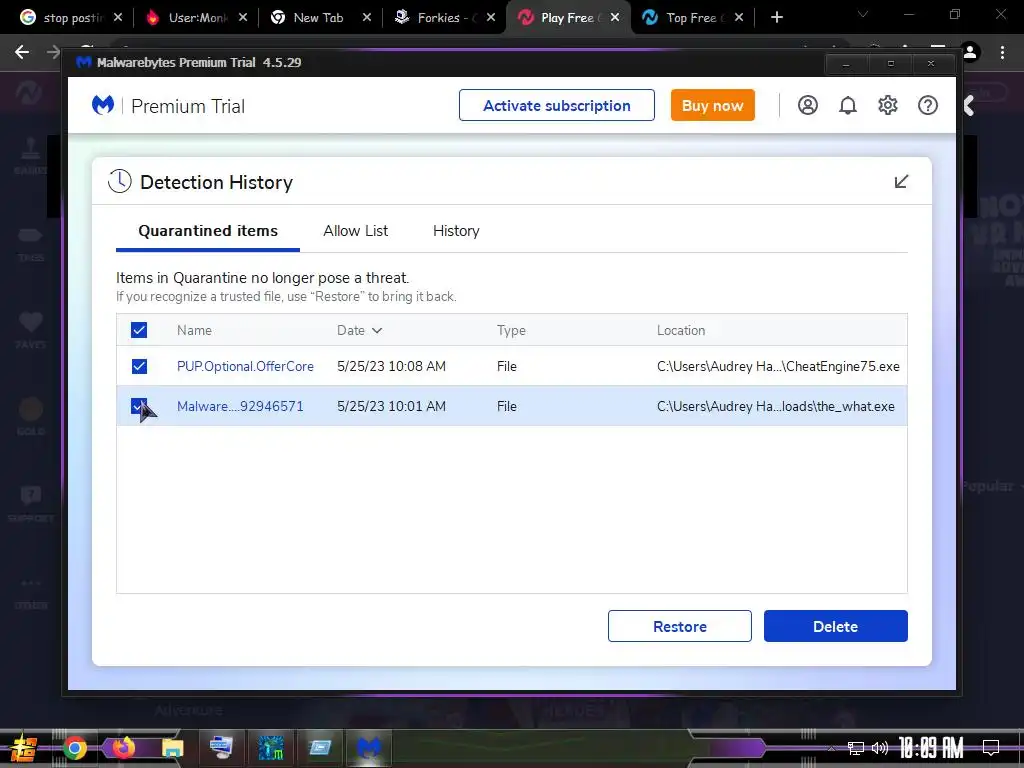Switch to the Allow List tab
The width and height of the screenshot is (1024, 768).
pos(355,231)
